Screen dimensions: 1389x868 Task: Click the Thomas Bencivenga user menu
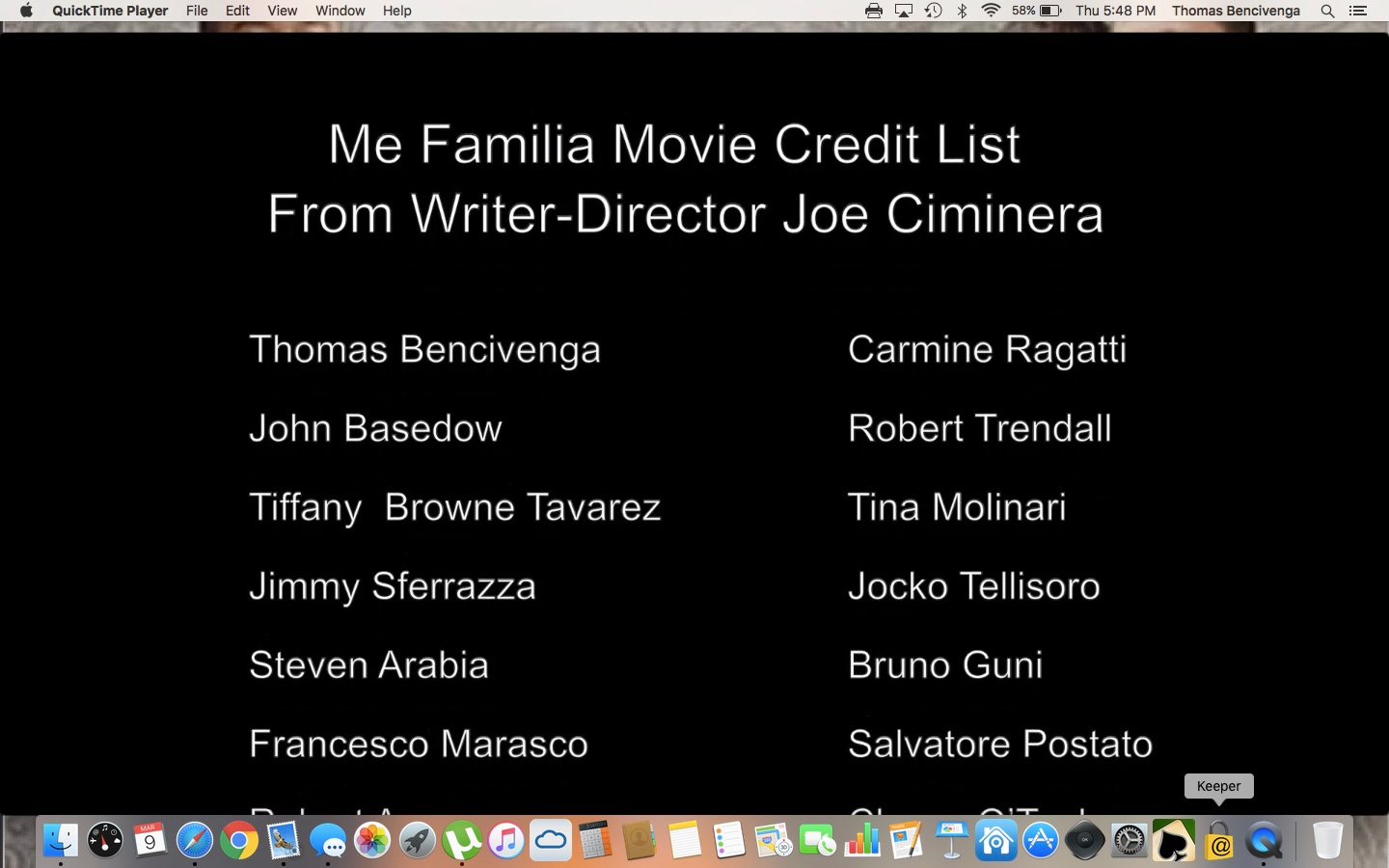1236,11
